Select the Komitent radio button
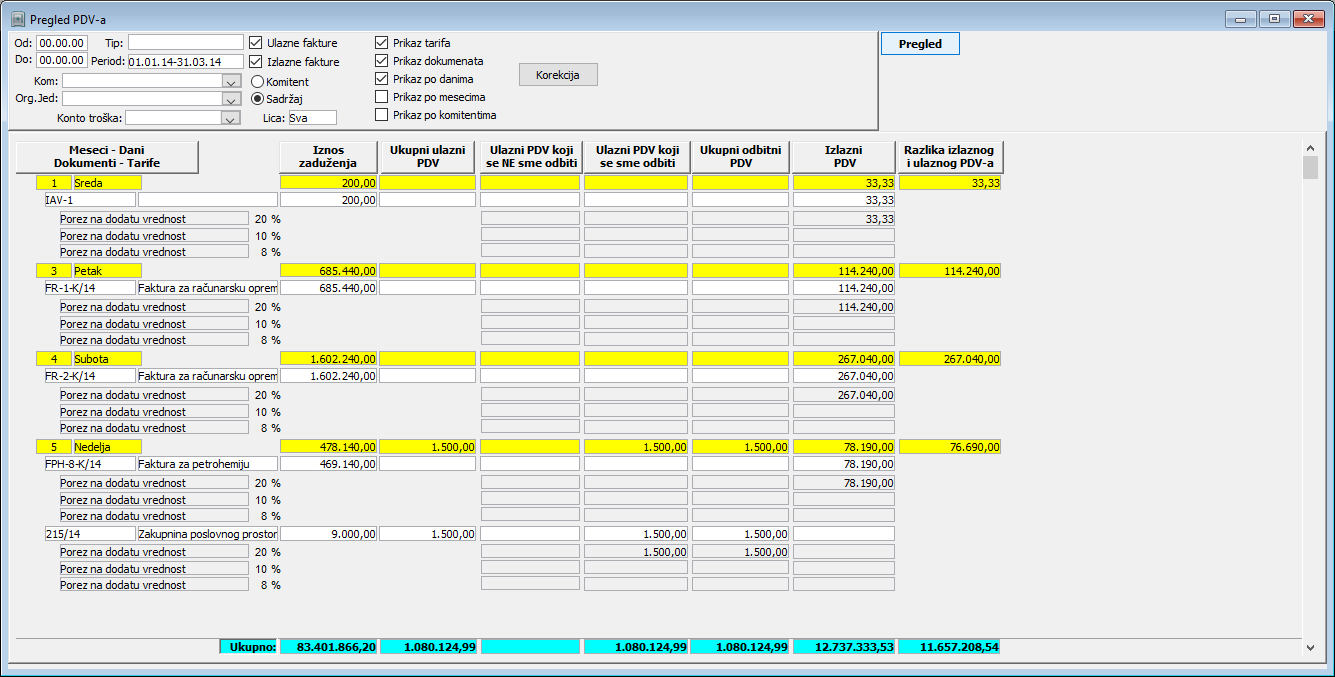Viewport: 1335px width, 677px height. pyautogui.click(x=257, y=81)
